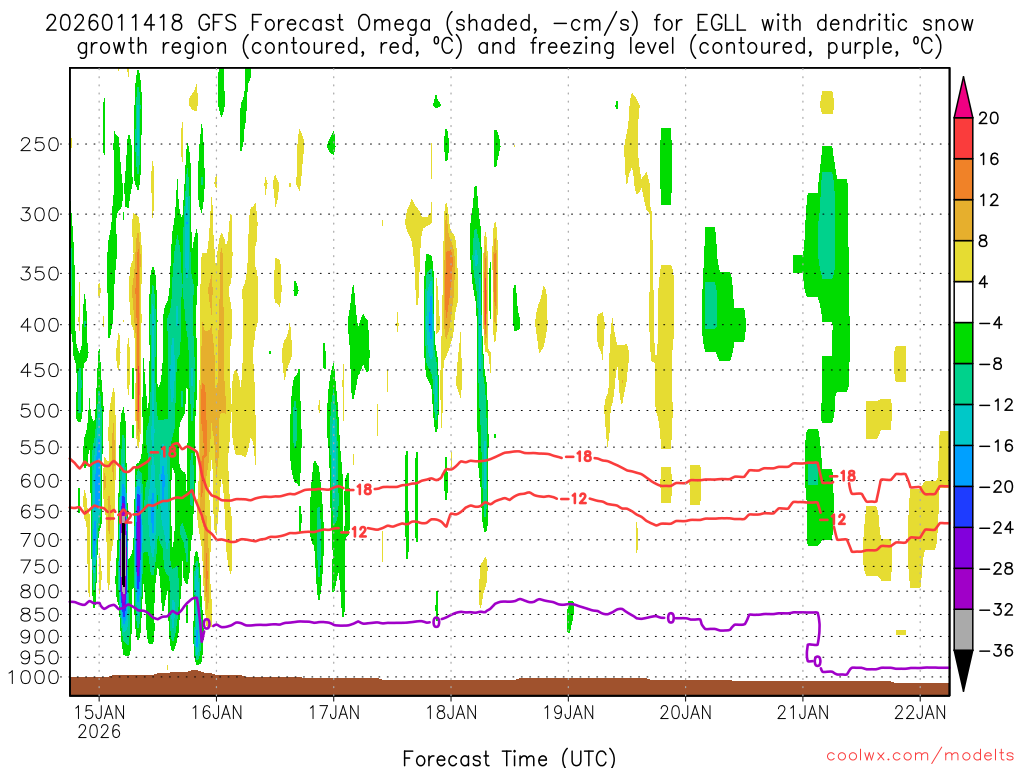Click the 250 pressure level label
1024x768 pixels.
point(40,144)
